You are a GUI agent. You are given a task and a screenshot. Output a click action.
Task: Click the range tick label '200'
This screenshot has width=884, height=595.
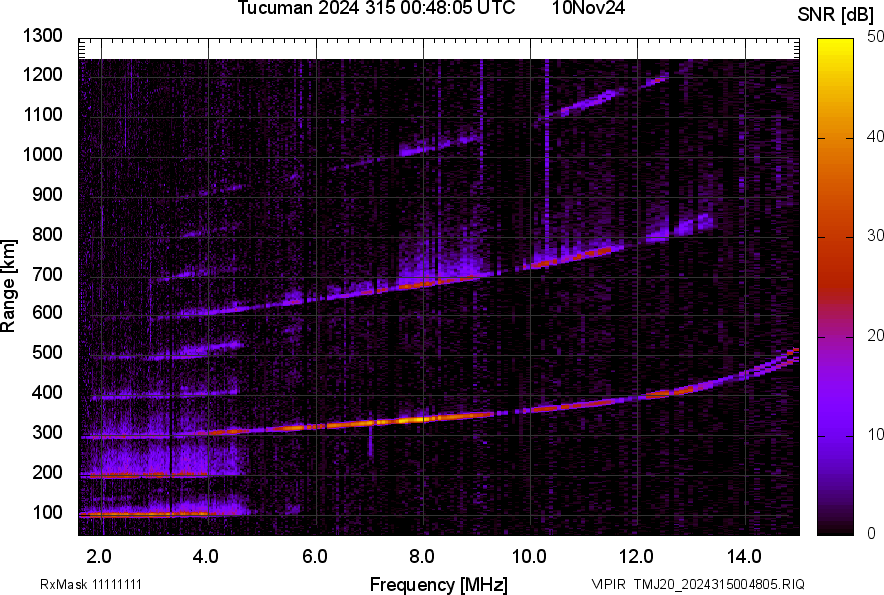pyautogui.click(x=47, y=473)
